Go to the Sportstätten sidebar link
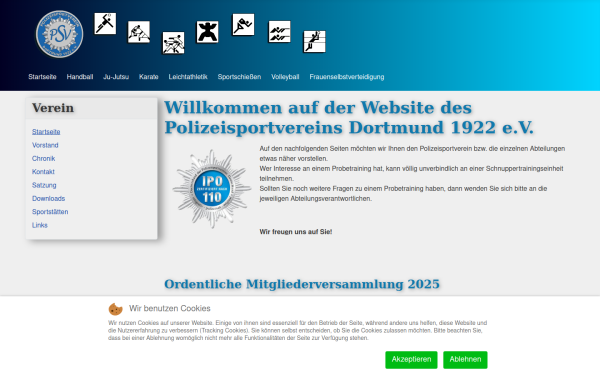Image resolution: width=600 pixels, height=375 pixels. coord(50,212)
